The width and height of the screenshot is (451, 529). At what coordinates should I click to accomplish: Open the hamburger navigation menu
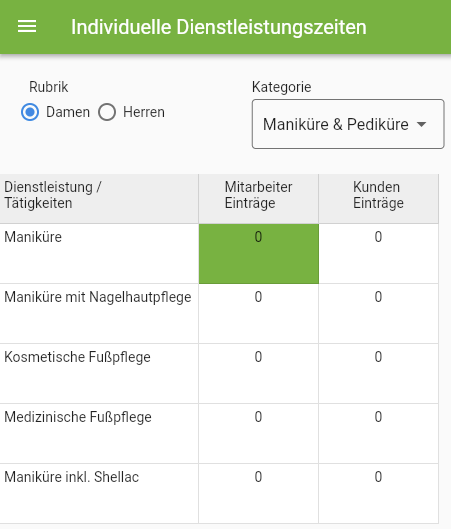tap(27, 26)
